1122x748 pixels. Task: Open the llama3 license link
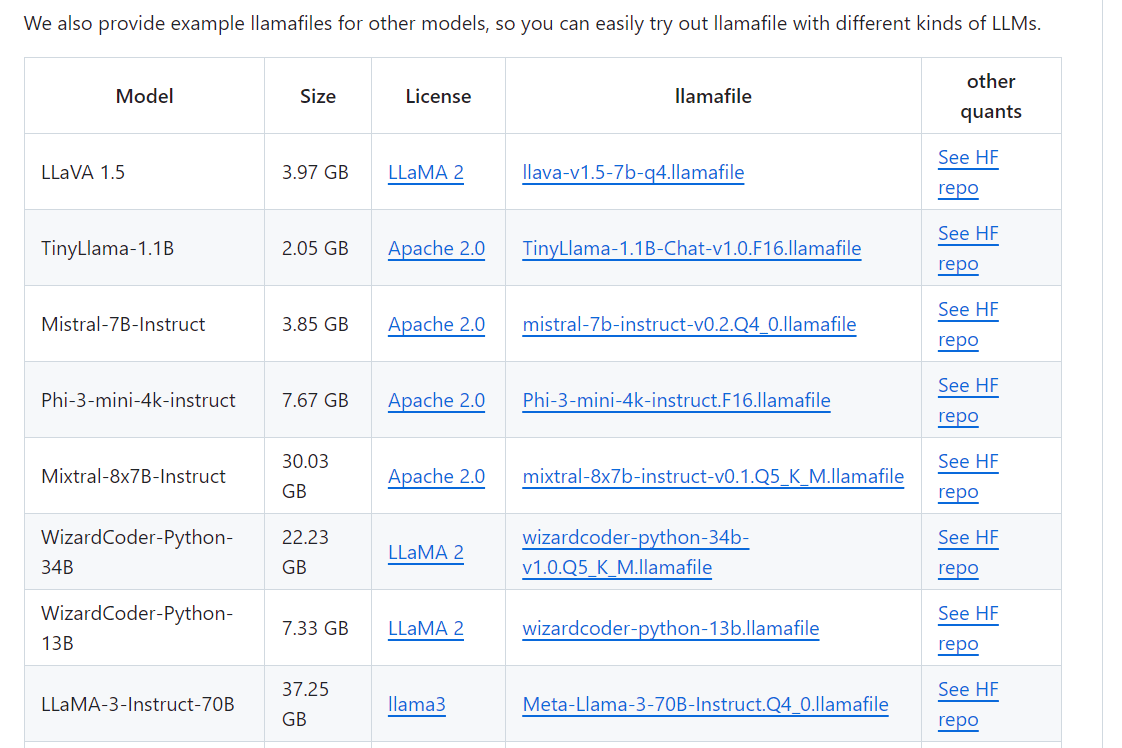[x=416, y=704]
